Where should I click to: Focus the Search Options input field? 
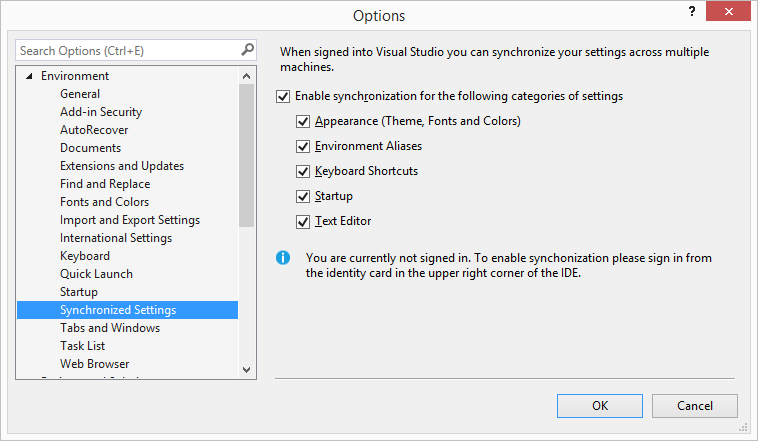[x=125, y=50]
